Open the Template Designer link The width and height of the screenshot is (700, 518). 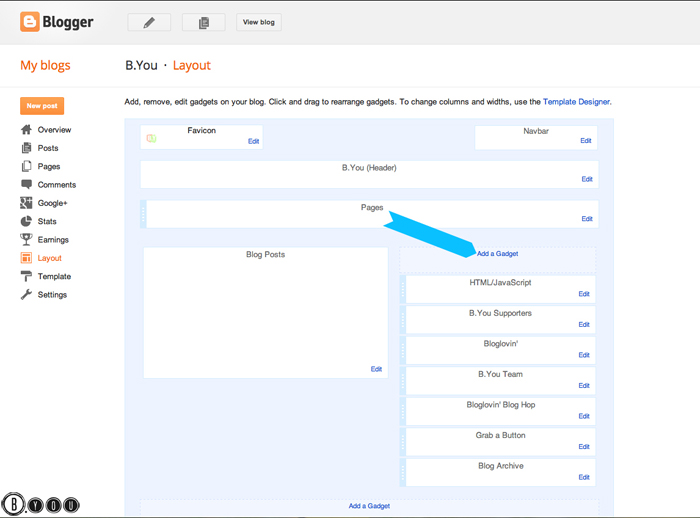point(576,102)
